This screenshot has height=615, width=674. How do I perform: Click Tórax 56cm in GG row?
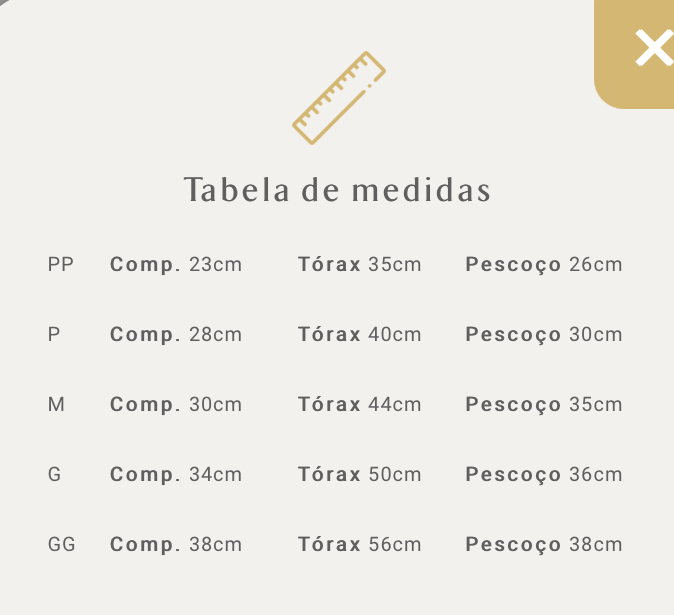click(x=359, y=545)
